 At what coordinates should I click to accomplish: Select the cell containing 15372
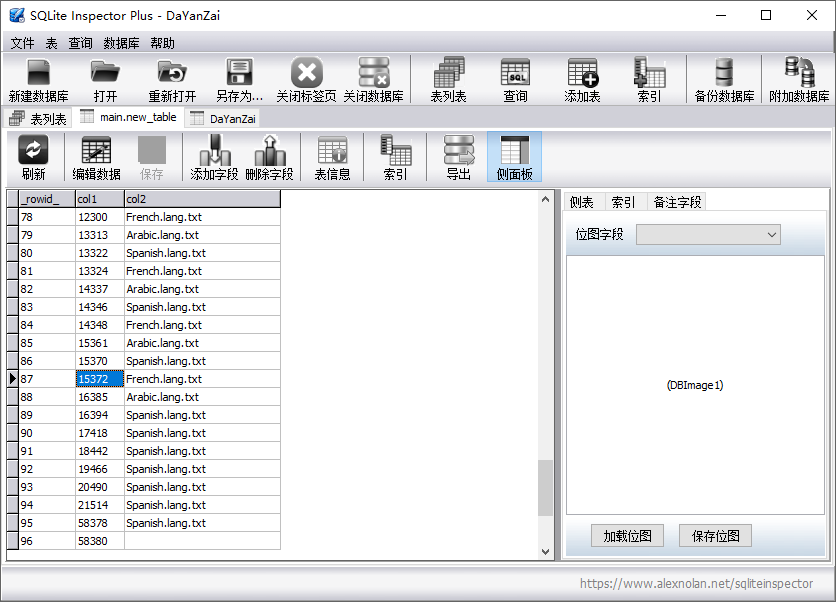point(98,379)
